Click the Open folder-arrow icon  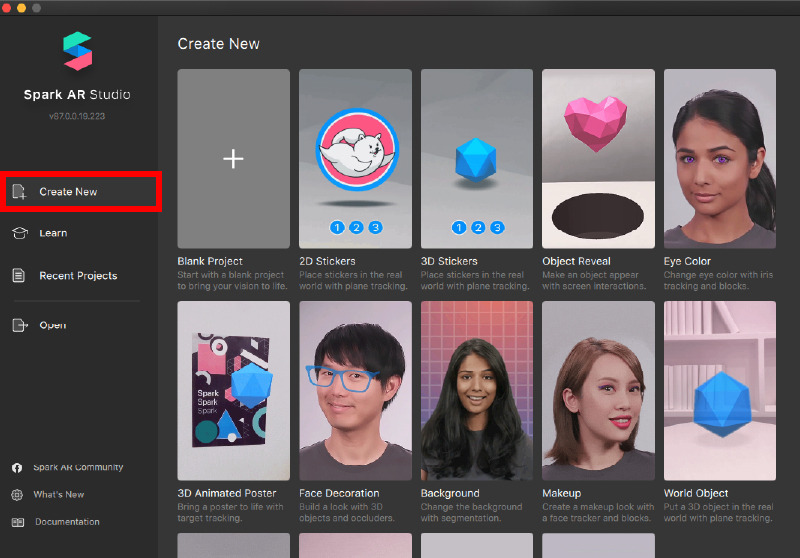(19, 325)
